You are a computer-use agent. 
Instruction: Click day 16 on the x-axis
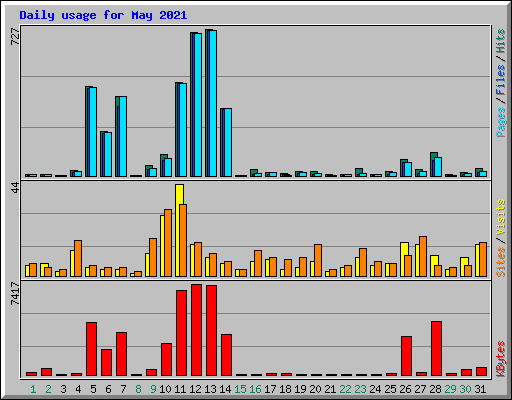point(255,389)
